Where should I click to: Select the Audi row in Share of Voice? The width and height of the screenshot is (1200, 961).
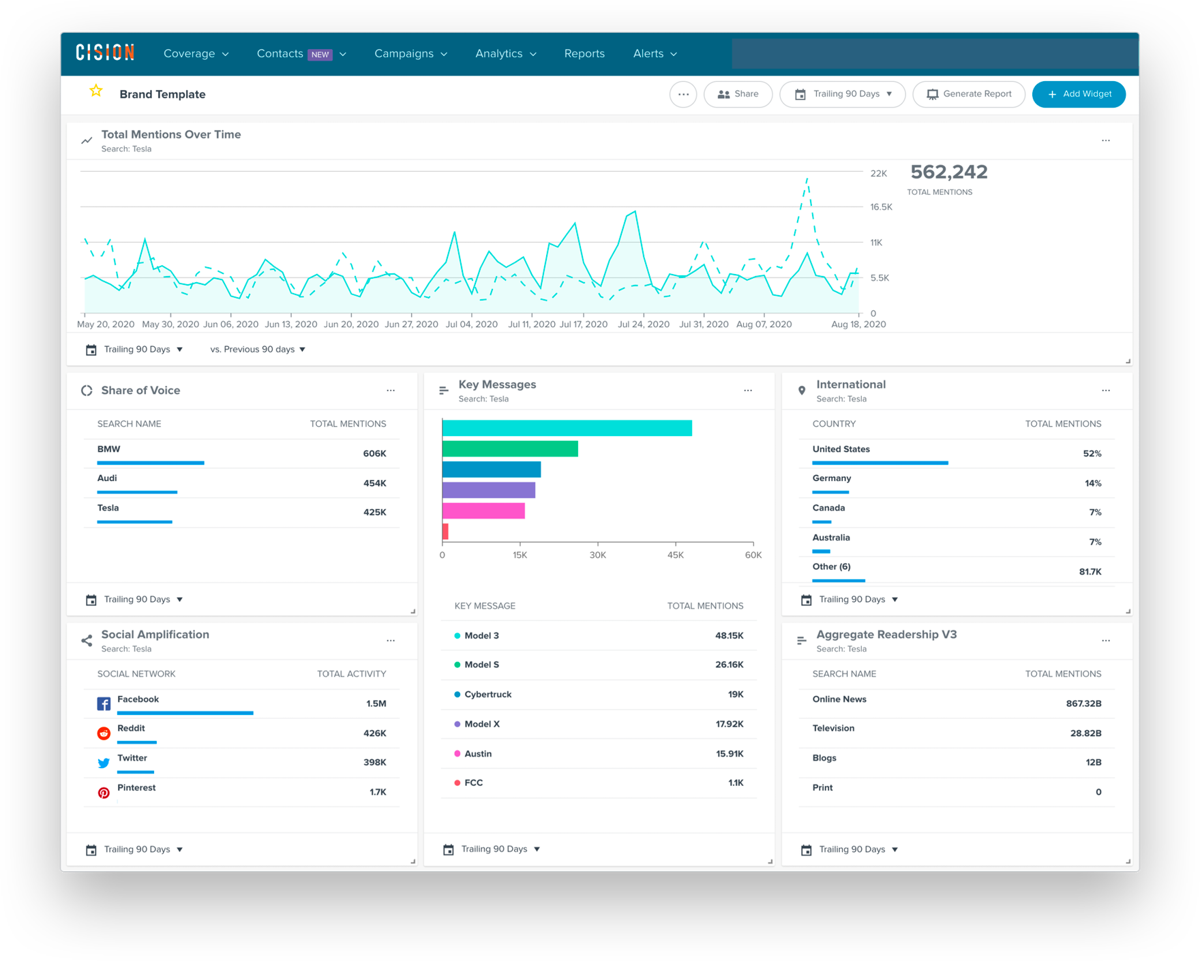click(241, 483)
